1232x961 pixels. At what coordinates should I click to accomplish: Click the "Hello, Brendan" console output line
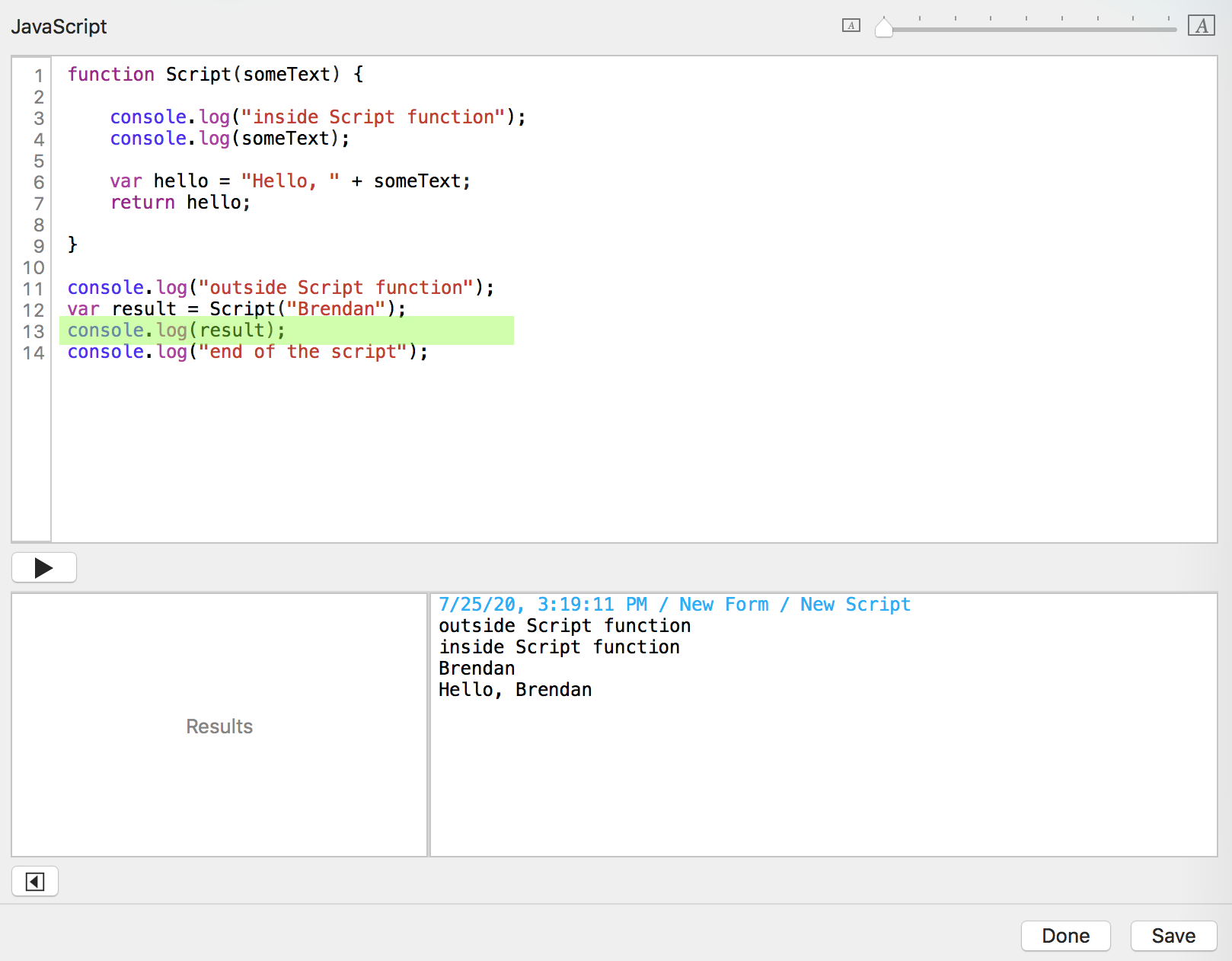[x=515, y=690]
